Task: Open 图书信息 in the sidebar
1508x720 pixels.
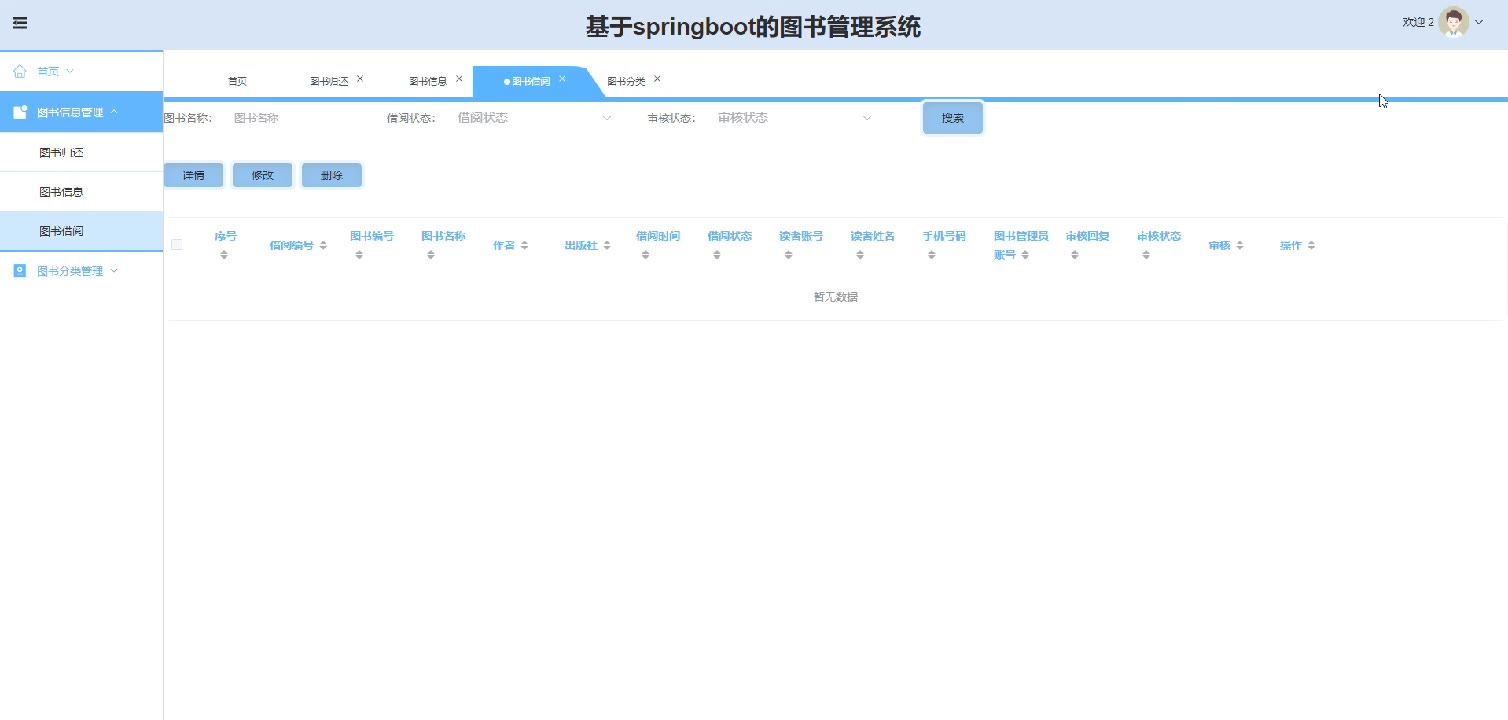Action: [x=82, y=191]
